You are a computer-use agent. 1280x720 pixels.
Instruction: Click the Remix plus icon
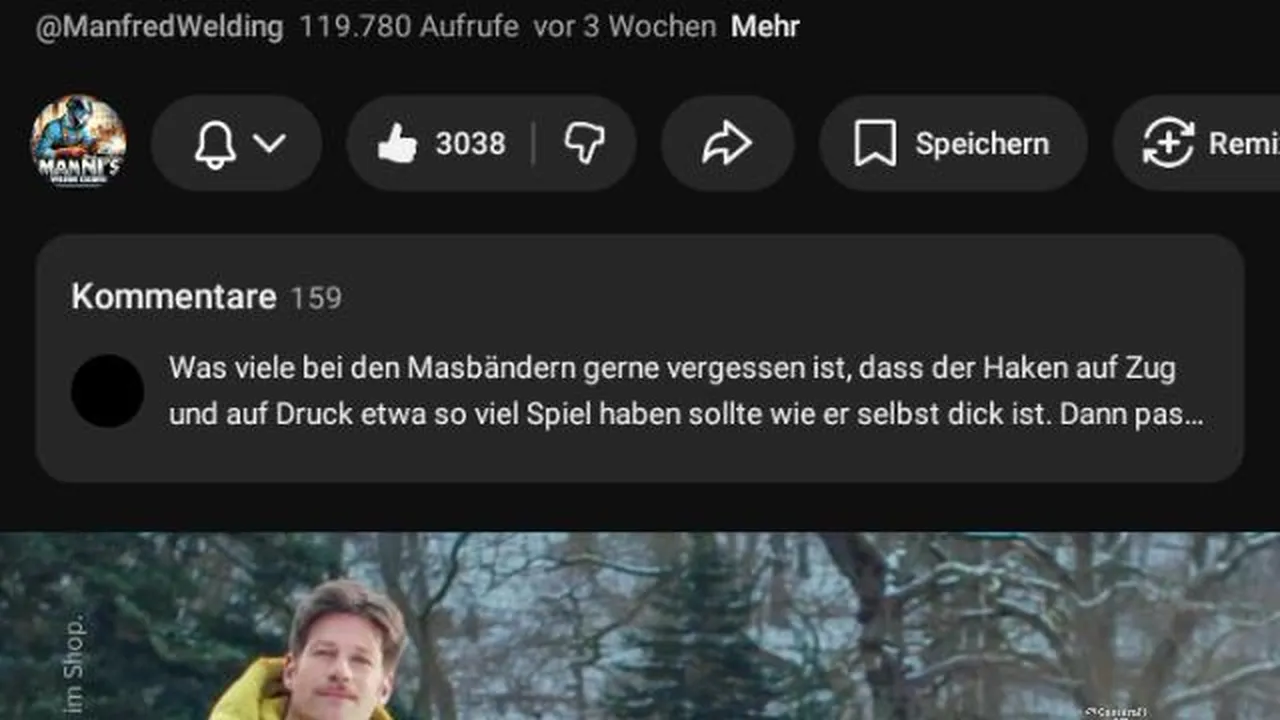(x=1168, y=143)
